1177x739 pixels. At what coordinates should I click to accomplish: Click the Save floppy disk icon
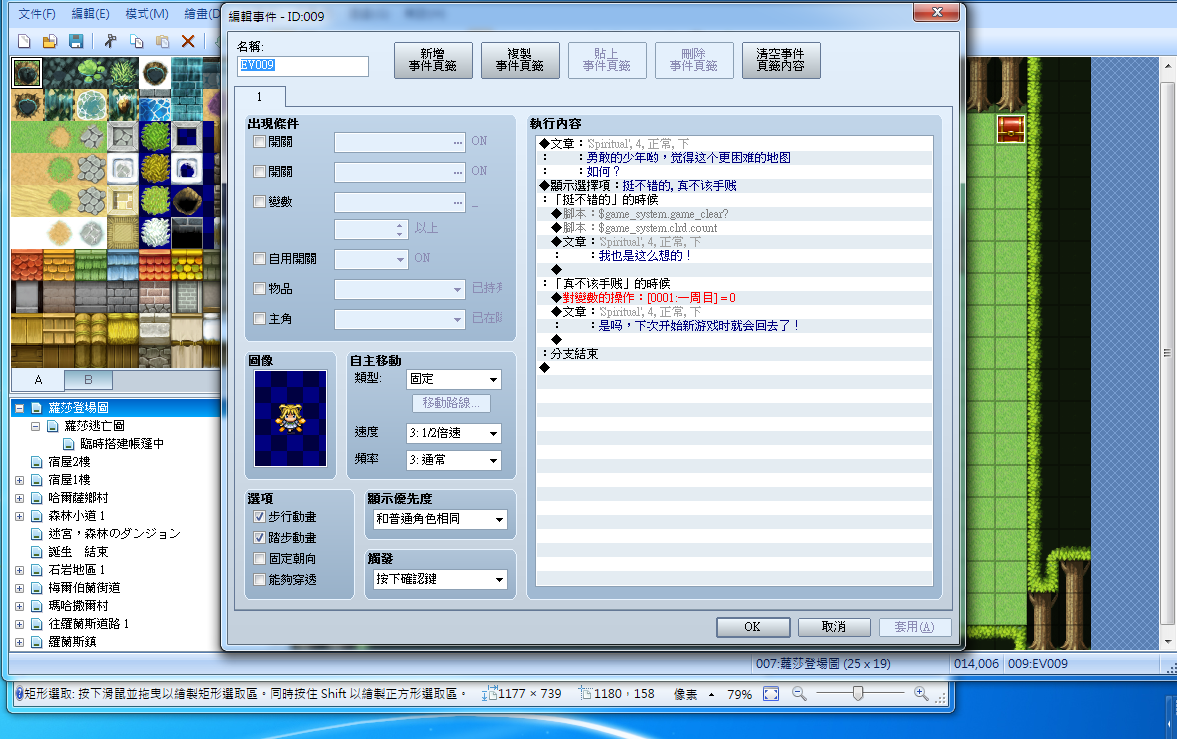(76, 41)
